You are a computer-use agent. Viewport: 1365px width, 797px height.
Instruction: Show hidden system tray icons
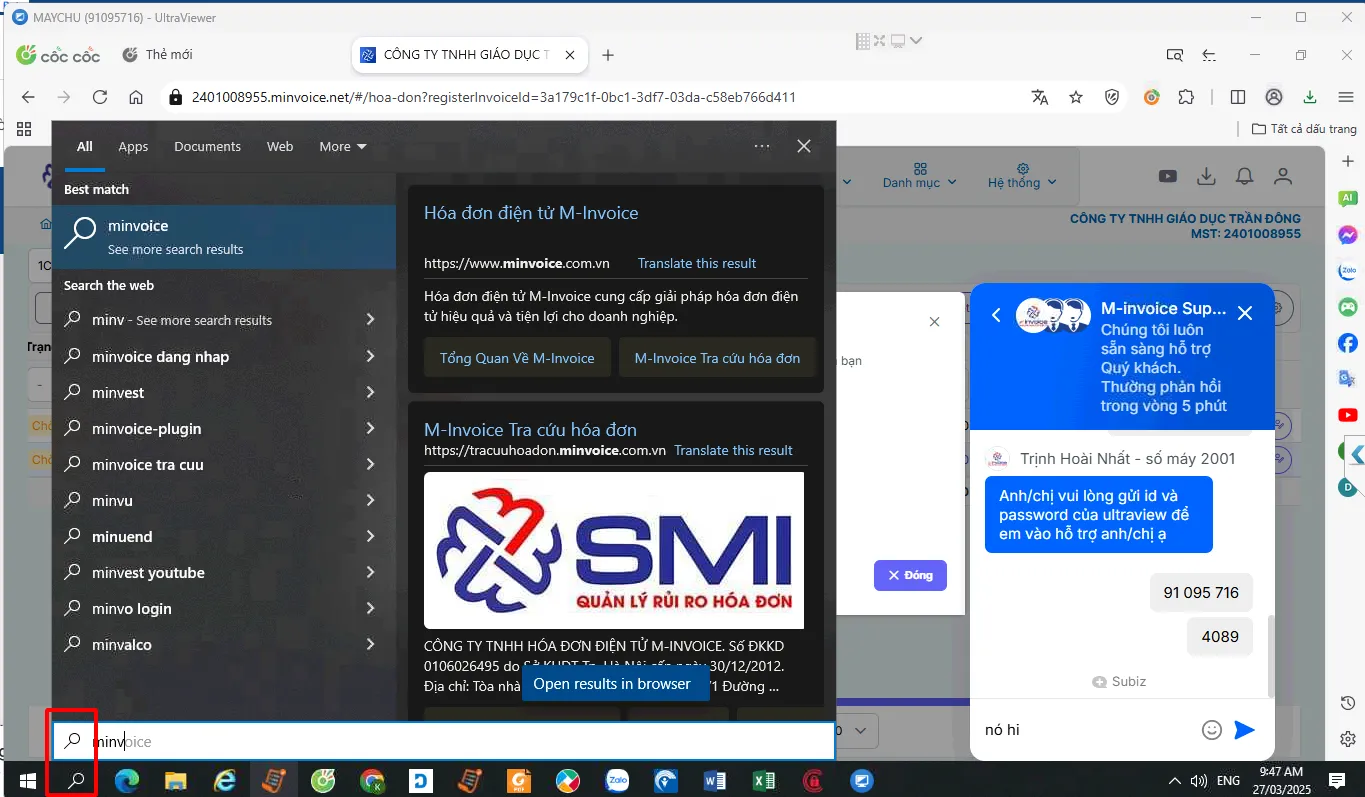click(1174, 781)
